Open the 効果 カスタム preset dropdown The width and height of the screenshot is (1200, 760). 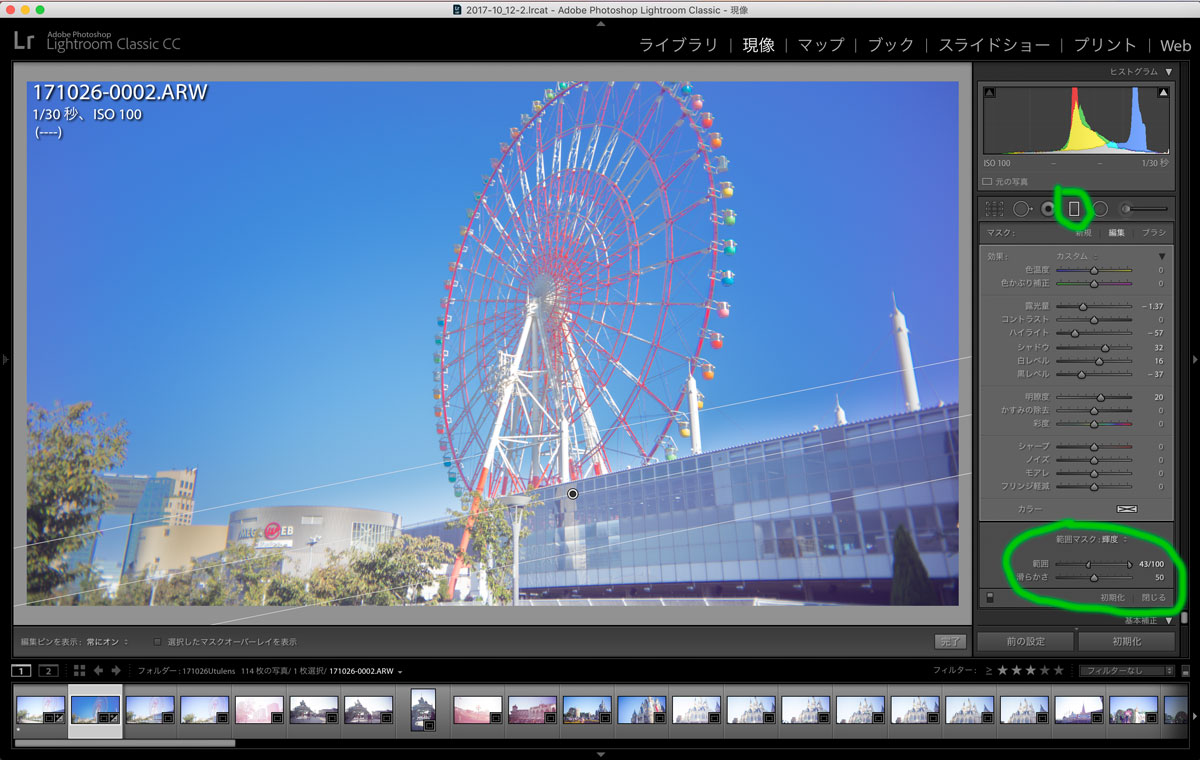[x=1076, y=256]
